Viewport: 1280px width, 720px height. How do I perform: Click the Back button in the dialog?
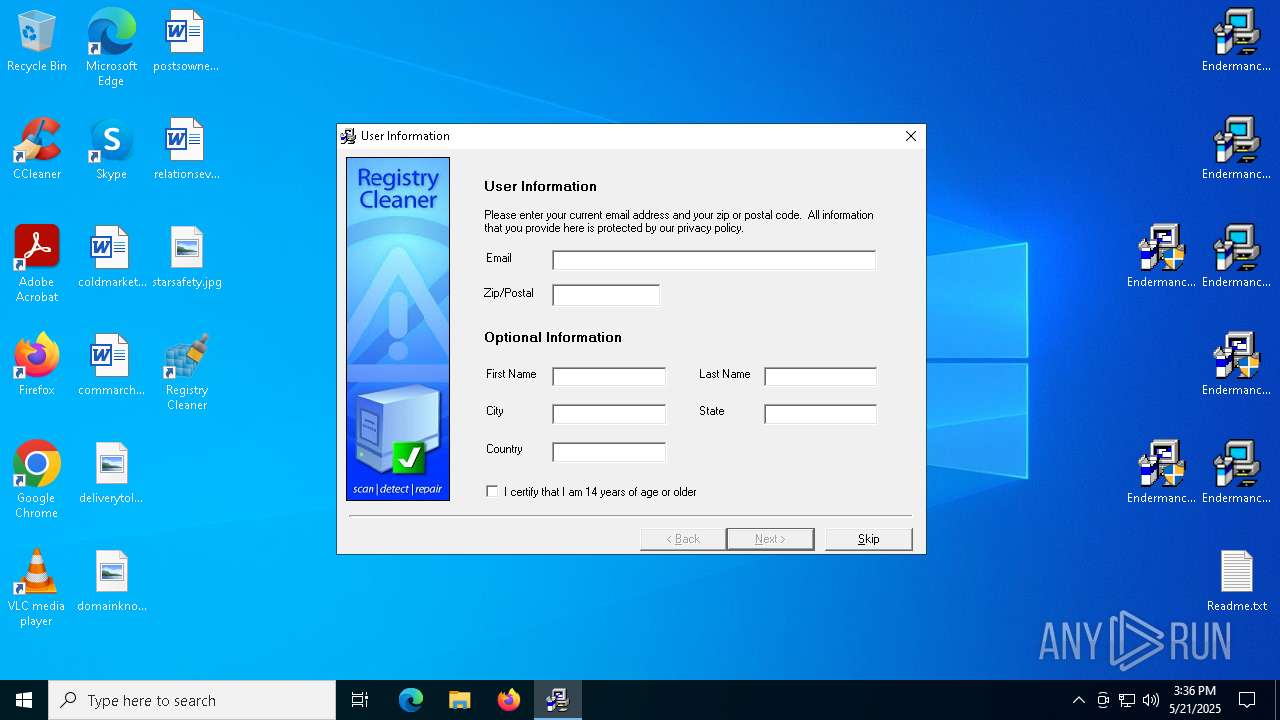(x=684, y=539)
